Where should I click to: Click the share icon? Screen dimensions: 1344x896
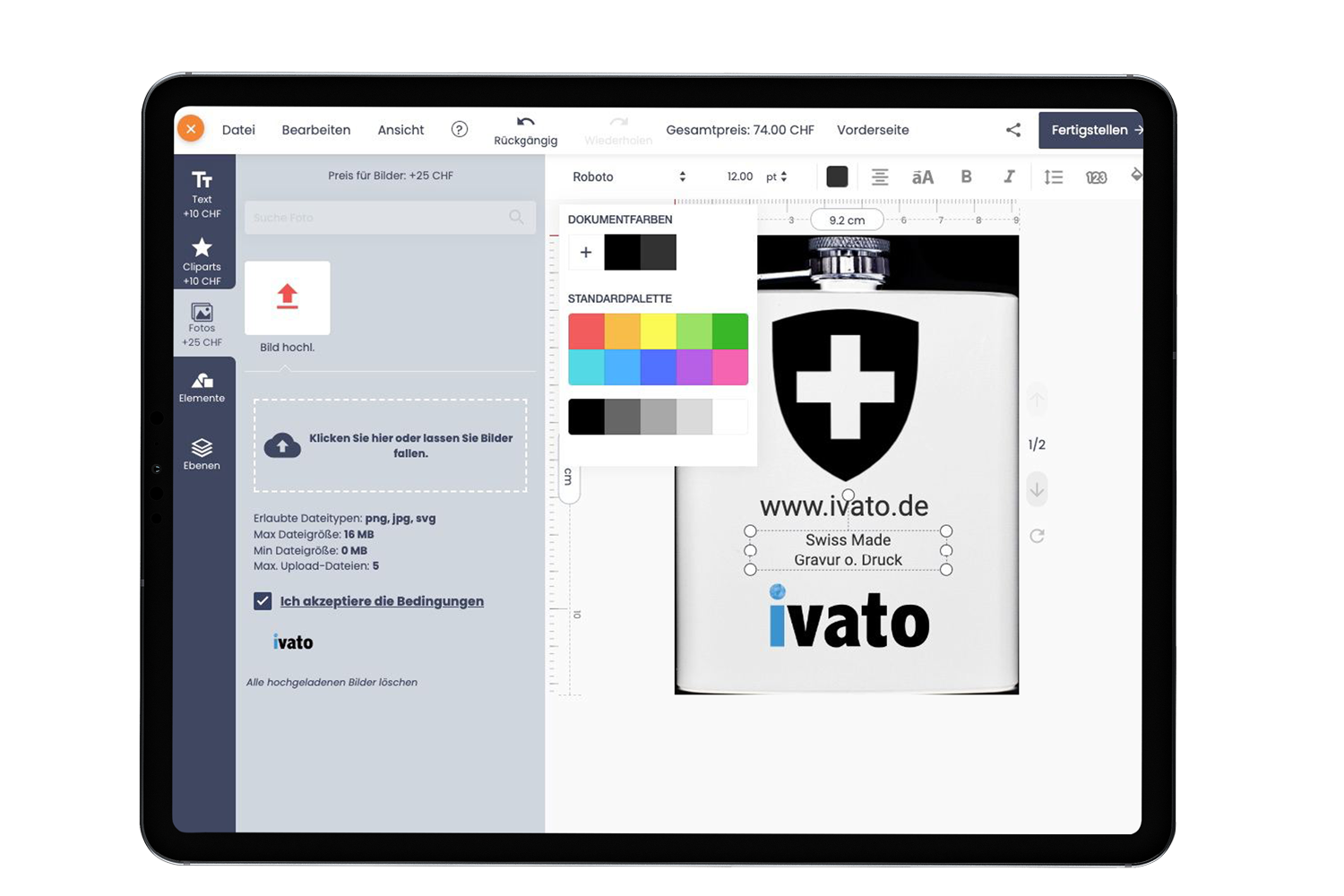(x=1013, y=130)
